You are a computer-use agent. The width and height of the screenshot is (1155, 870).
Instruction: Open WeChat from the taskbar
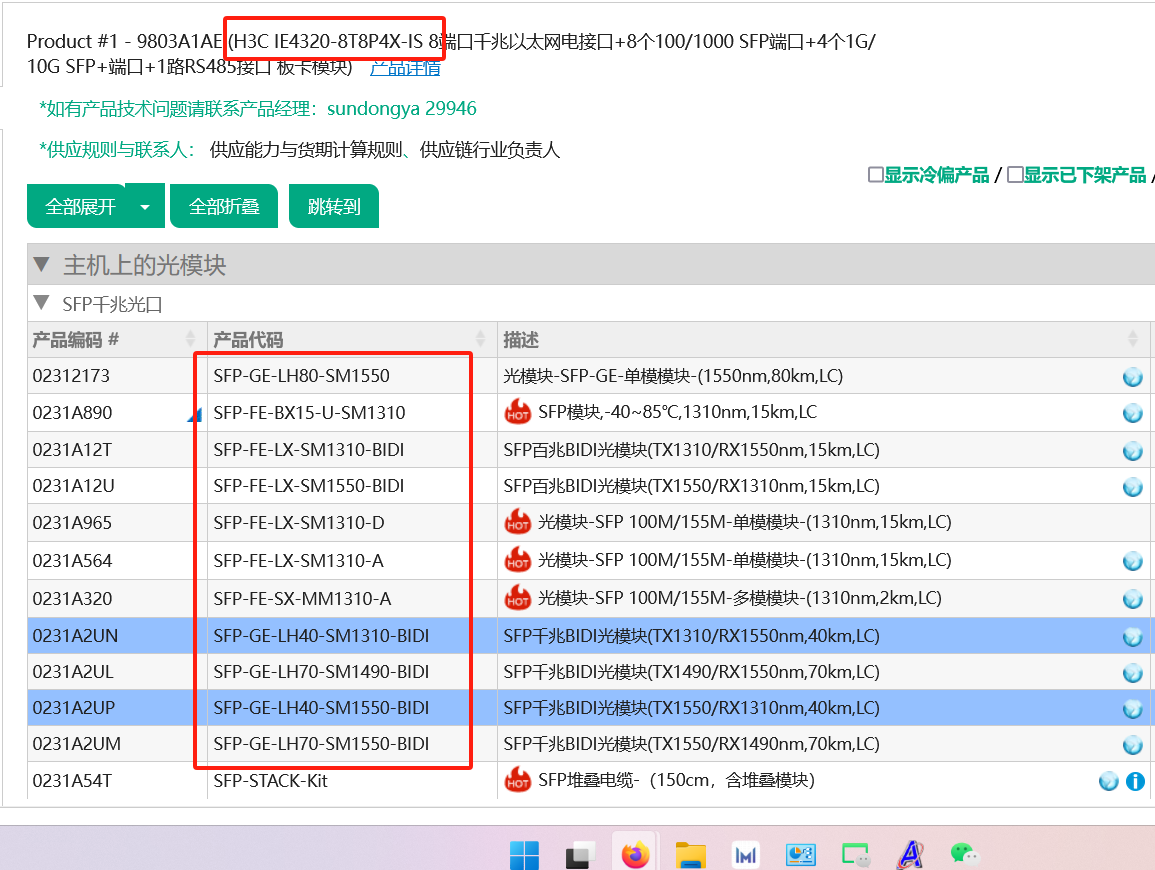tap(964, 855)
